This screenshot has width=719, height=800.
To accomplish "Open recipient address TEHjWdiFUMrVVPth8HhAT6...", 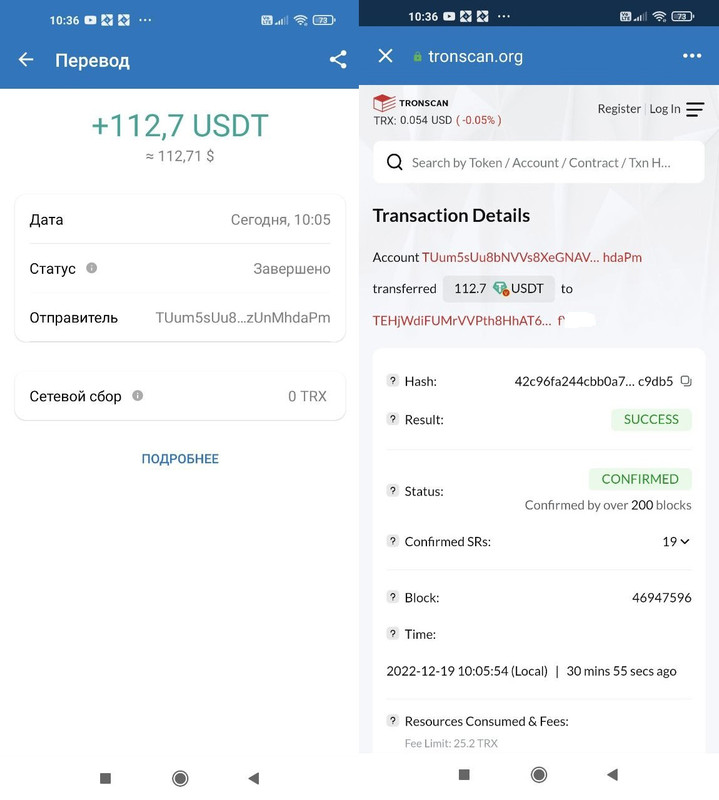I will (x=462, y=320).
